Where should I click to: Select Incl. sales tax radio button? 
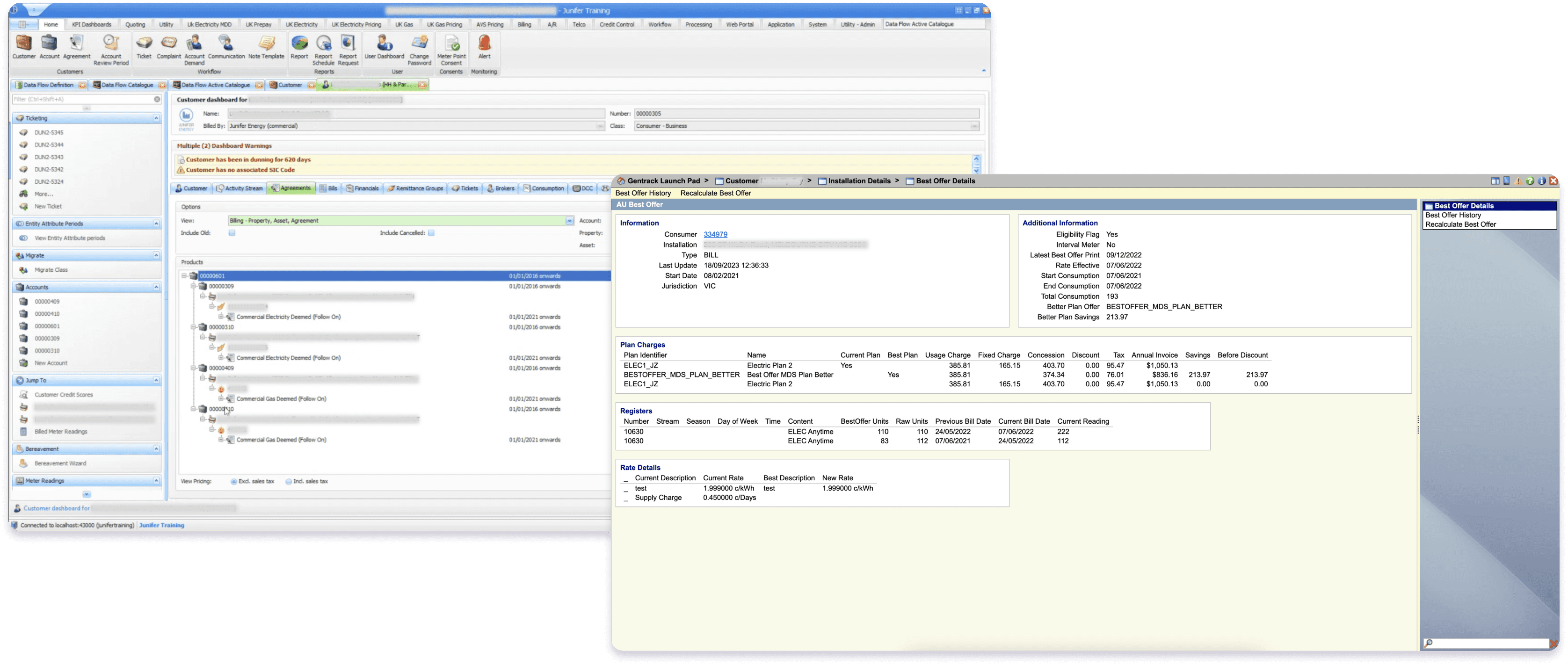(289, 482)
